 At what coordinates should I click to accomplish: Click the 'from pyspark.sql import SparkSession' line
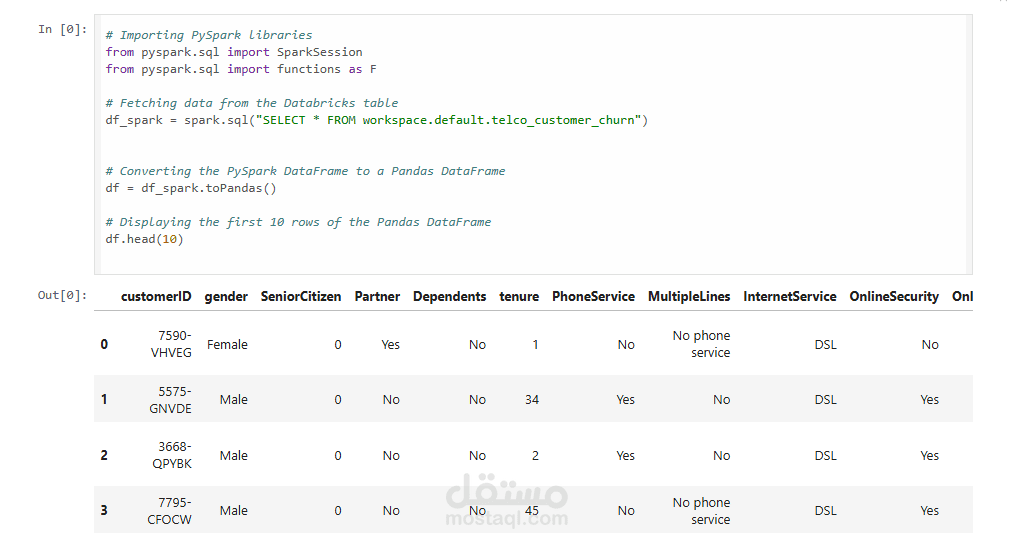(x=233, y=52)
